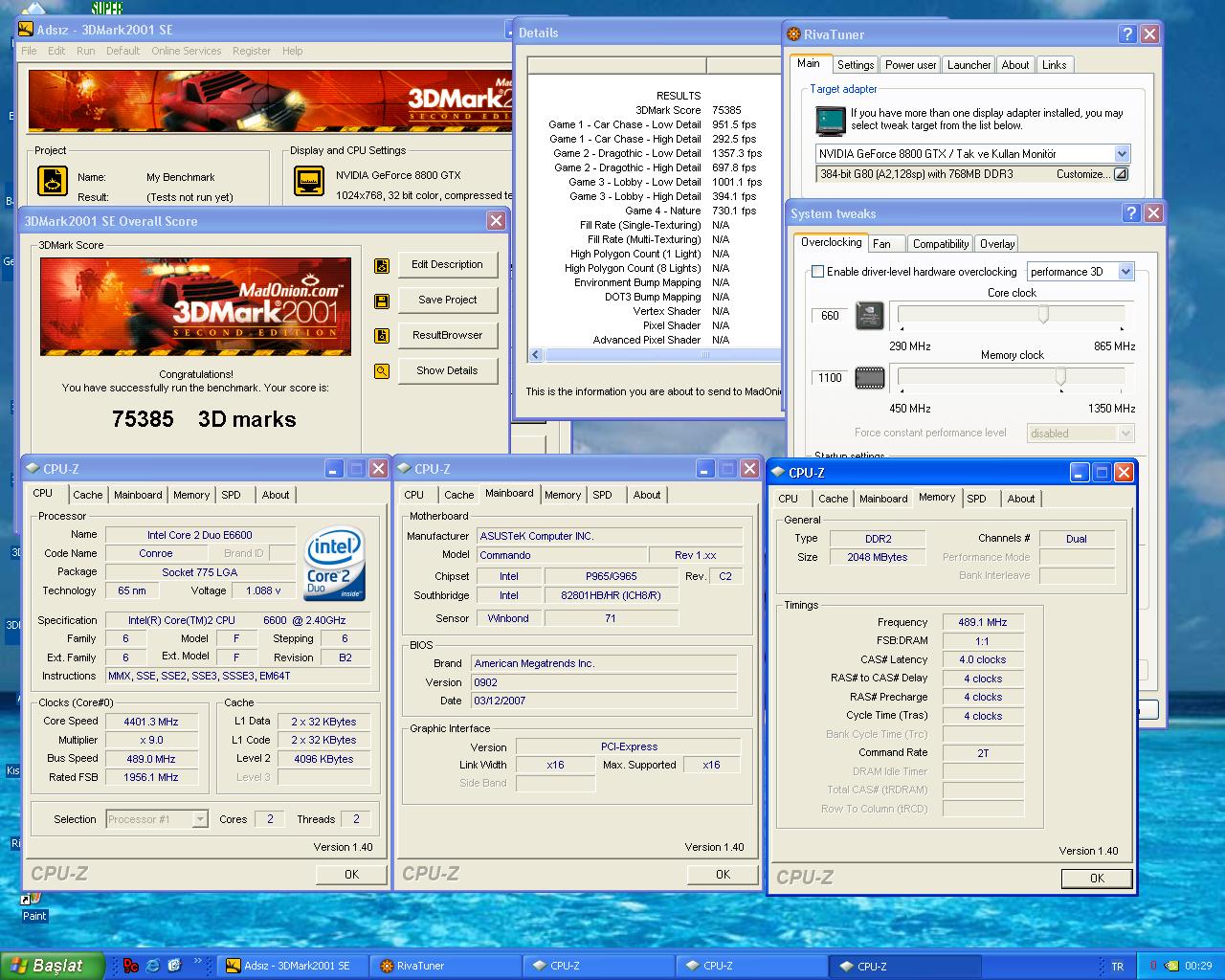
Task: Switch to the Power user tab in RivaTuner
Action: tap(910, 65)
